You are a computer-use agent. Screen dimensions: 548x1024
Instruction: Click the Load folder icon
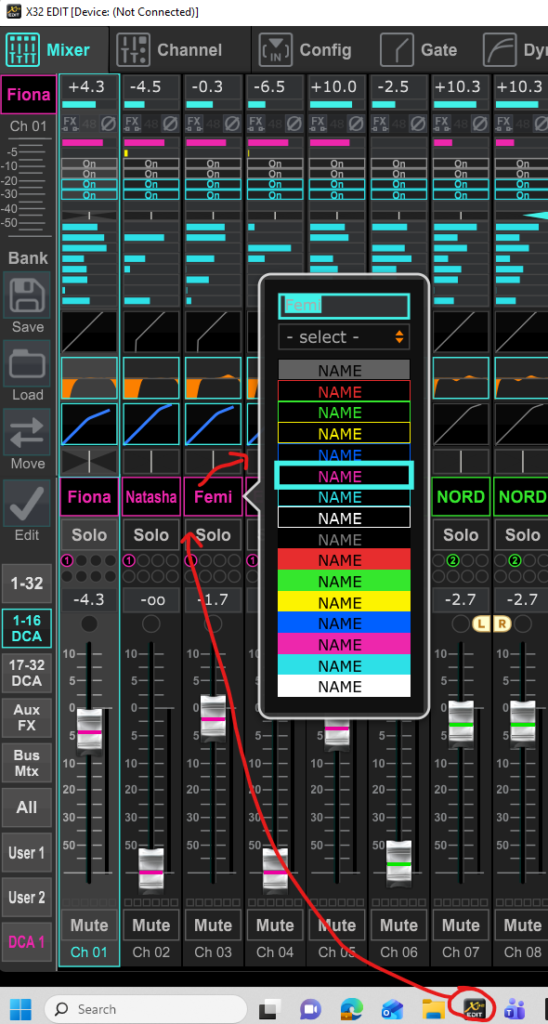[27, 362]
